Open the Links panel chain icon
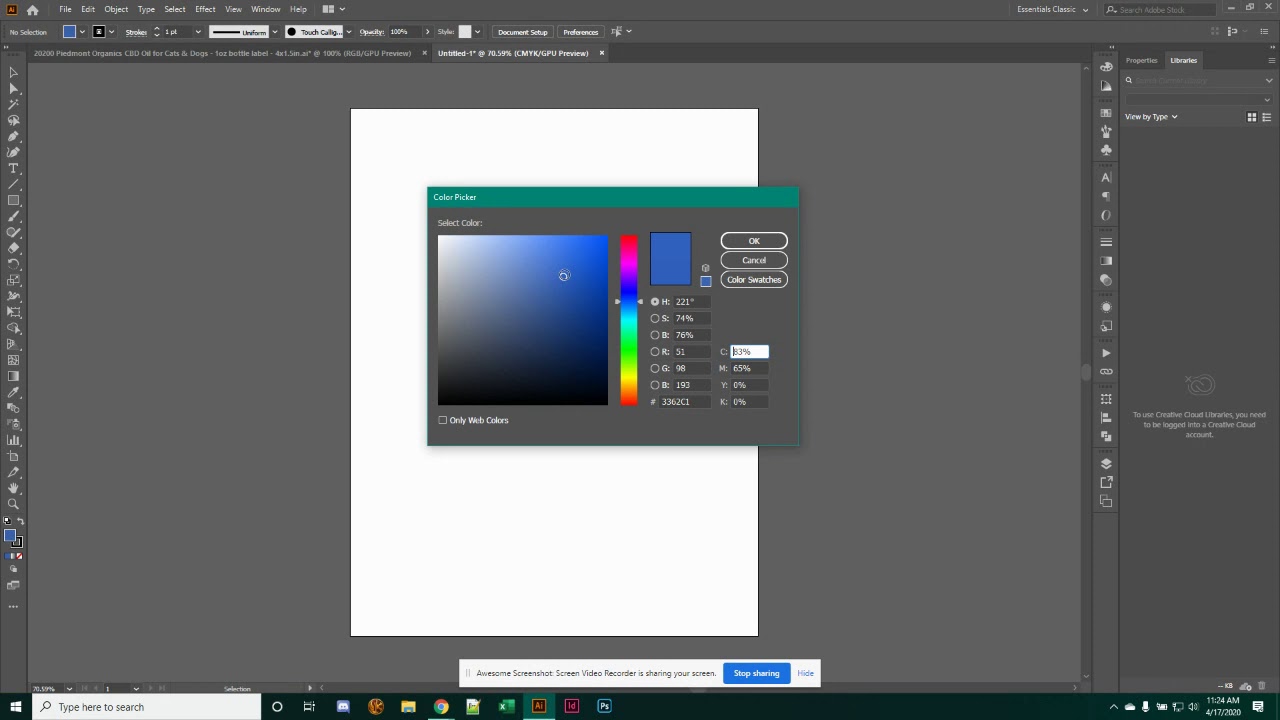Screen dimensions: 1280x720 pyautogui.click(x=1106, y=372)
